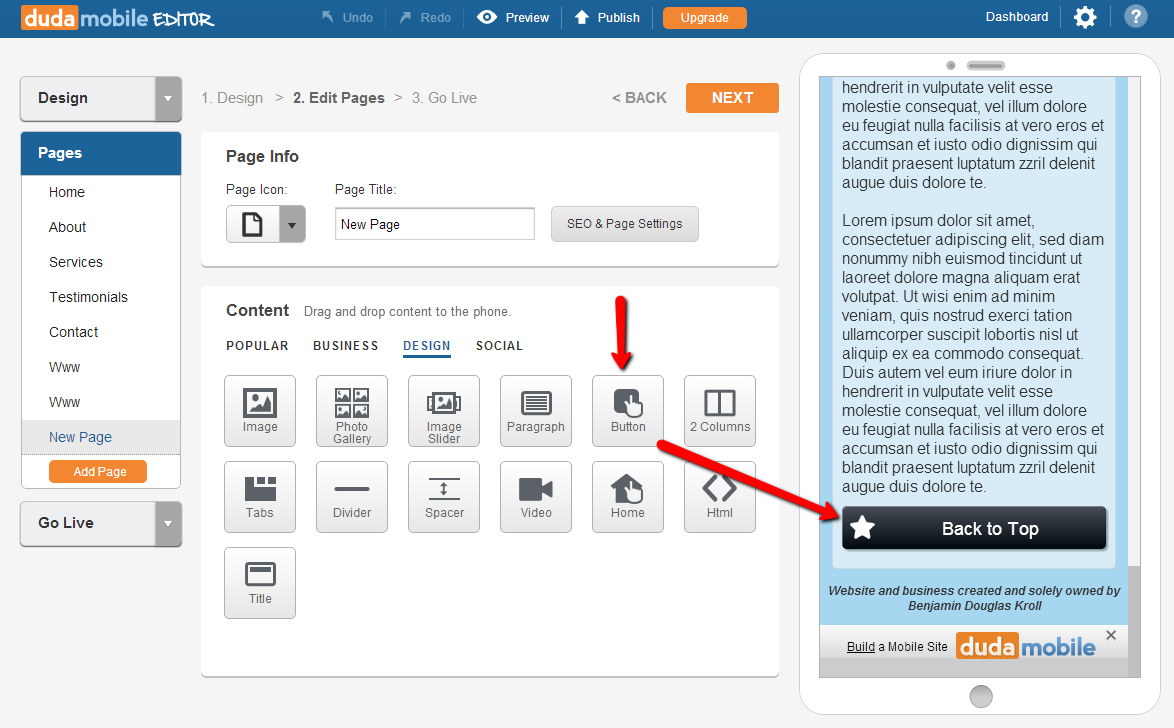The width and height of the screenshot is (1174, 728).
Task: Click the duda mobile editor logo
Action: [x=118, y=17]
